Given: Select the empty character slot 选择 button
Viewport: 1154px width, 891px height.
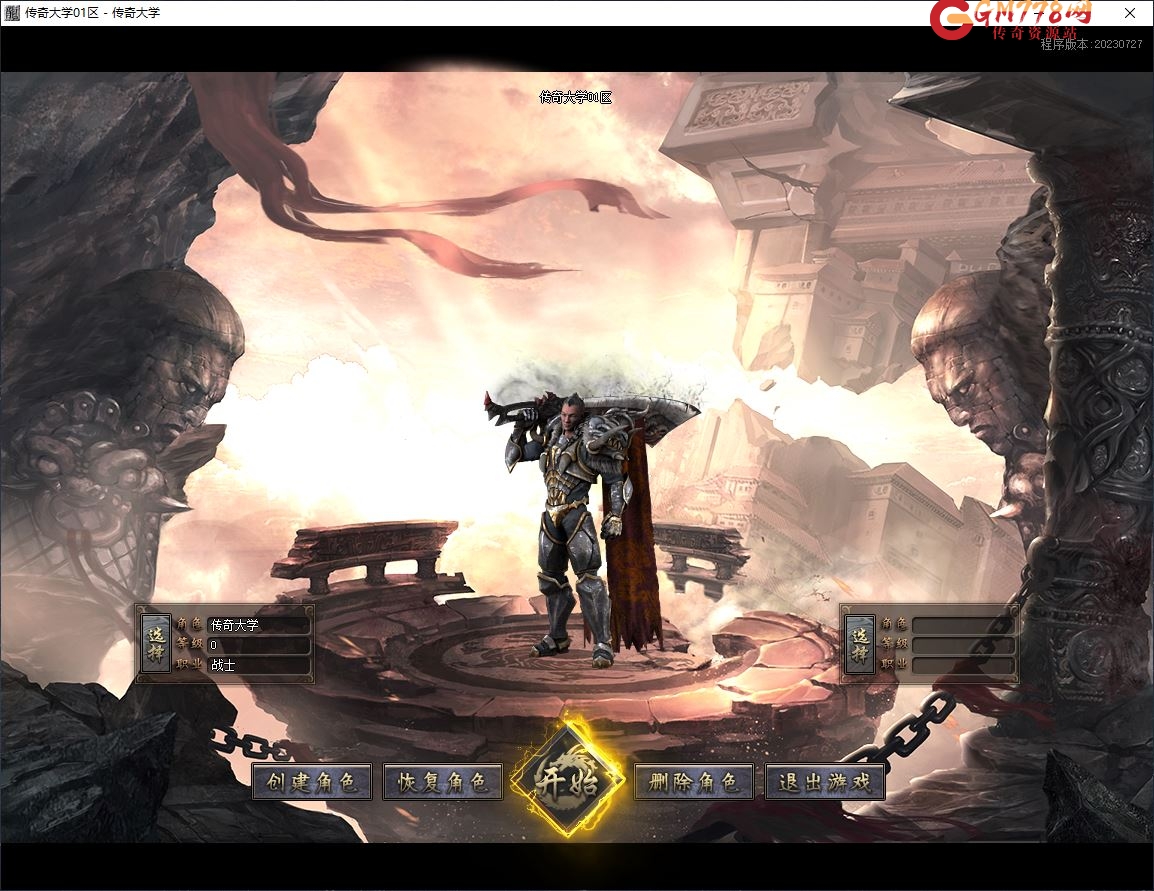Looking at the screenshot, I should [860, 645].
